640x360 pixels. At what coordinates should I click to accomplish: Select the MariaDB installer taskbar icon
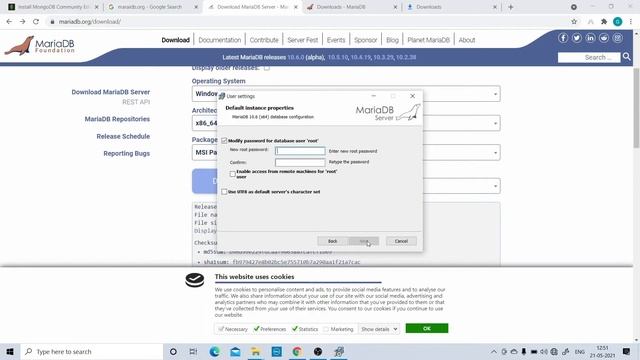tap(339, 351)
